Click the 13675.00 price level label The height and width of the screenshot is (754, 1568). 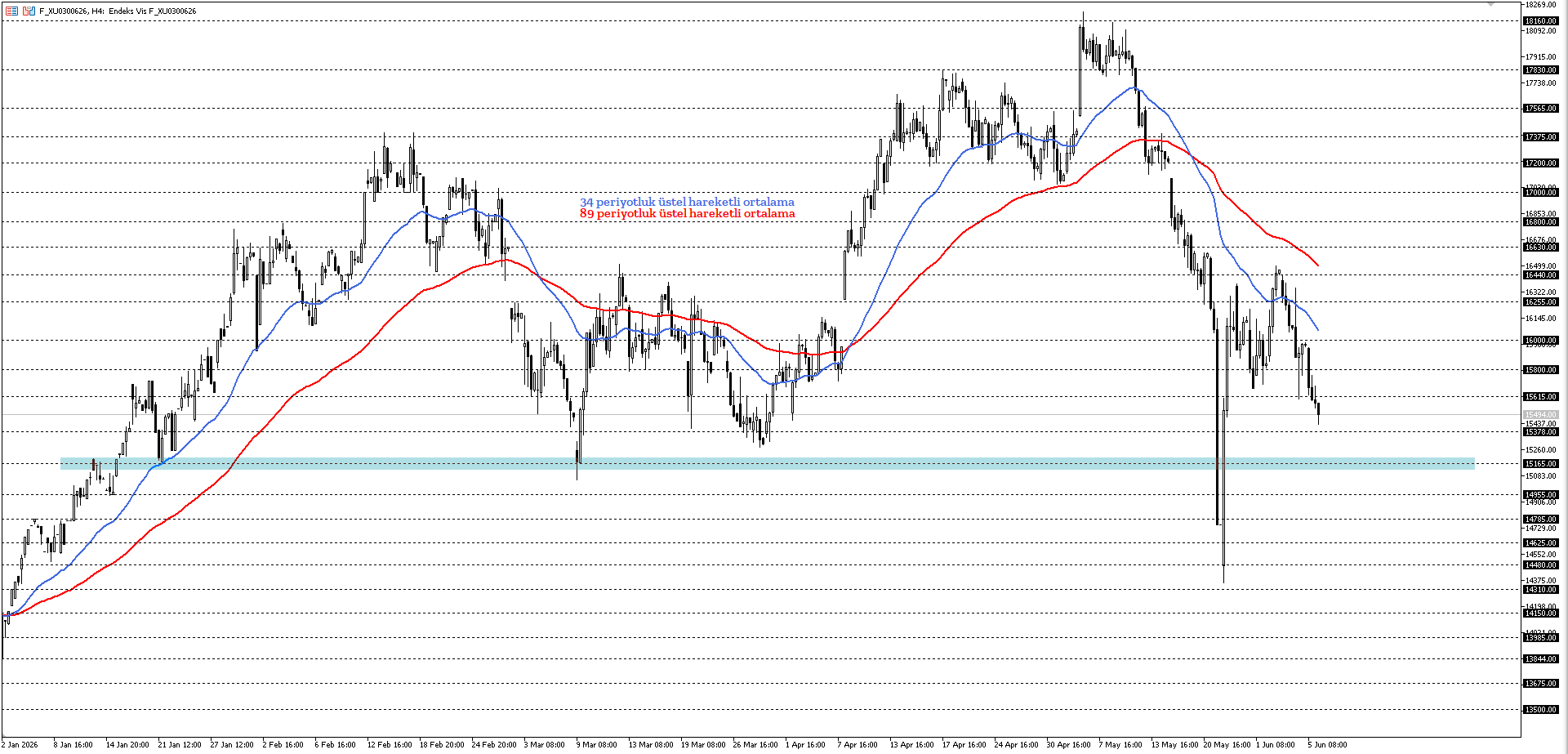coord(1541,684)
